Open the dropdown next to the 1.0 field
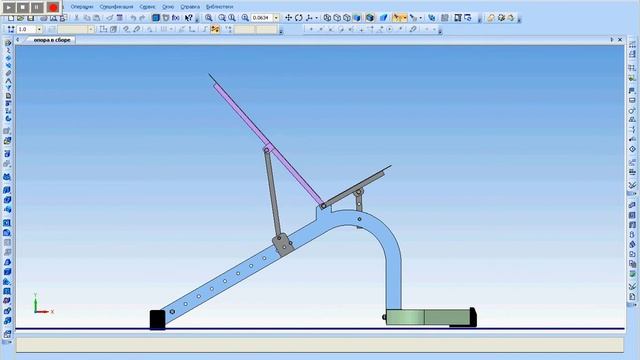 click(39, 29)
